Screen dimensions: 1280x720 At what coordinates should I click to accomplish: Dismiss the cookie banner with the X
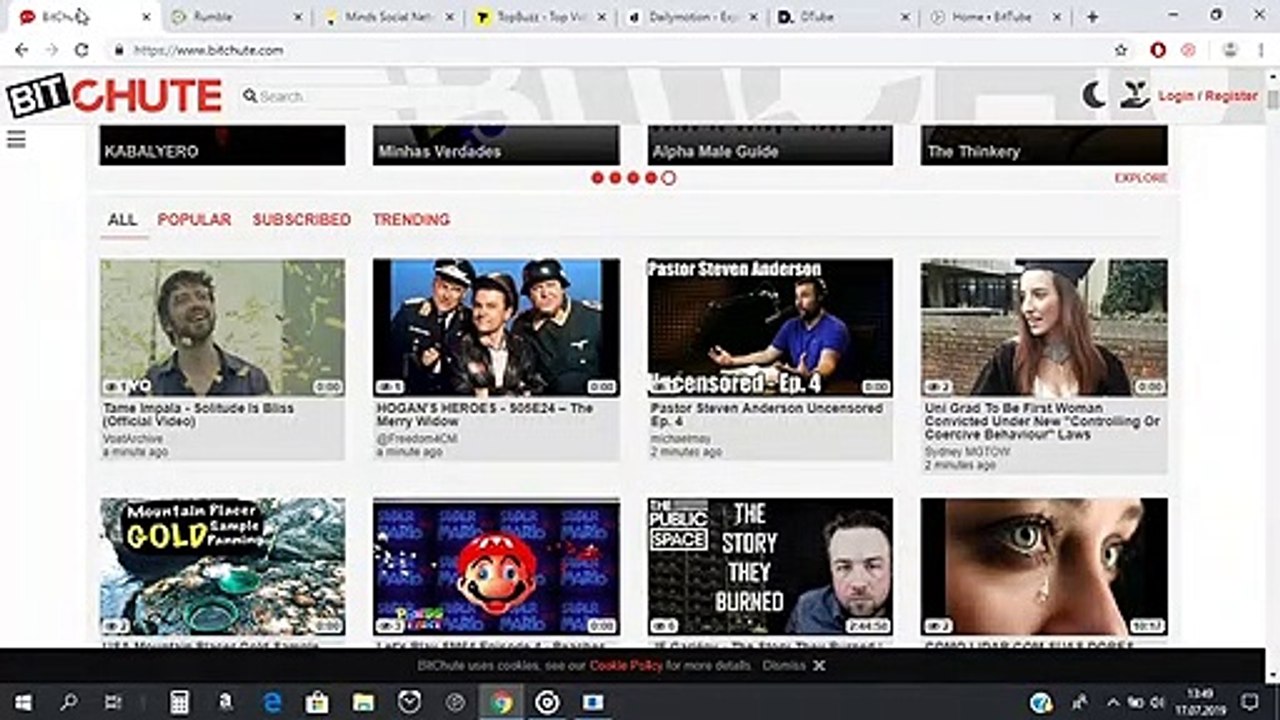click(x=819, y=666)
